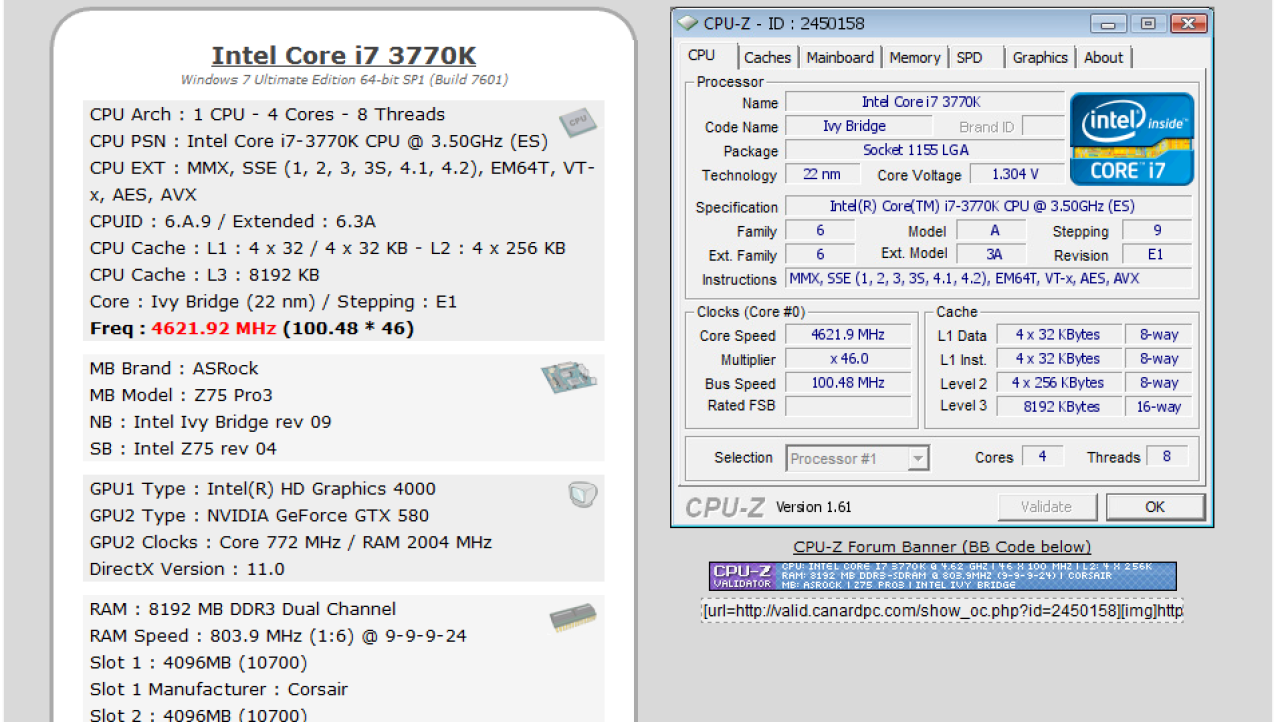Click the CPU-Z title bar app icon

[x=688, y=23]
